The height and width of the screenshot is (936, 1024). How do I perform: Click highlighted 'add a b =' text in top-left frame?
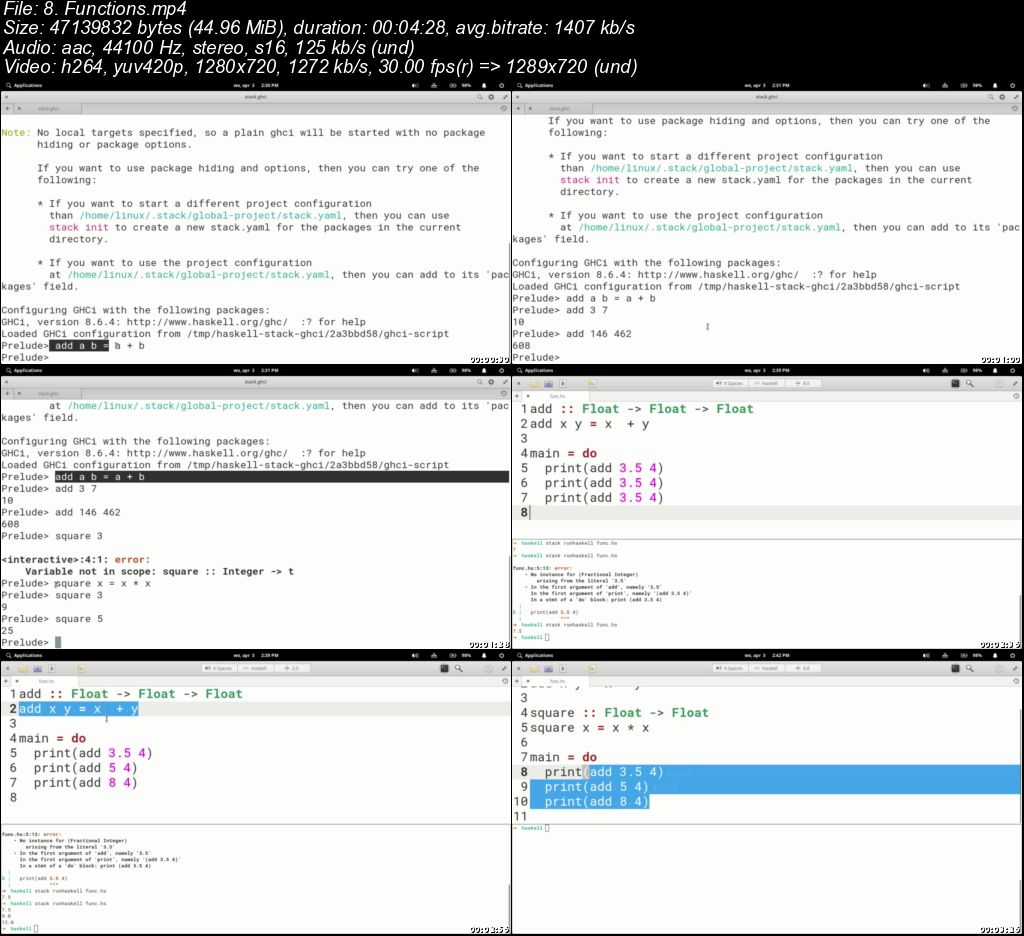(78, 346)
